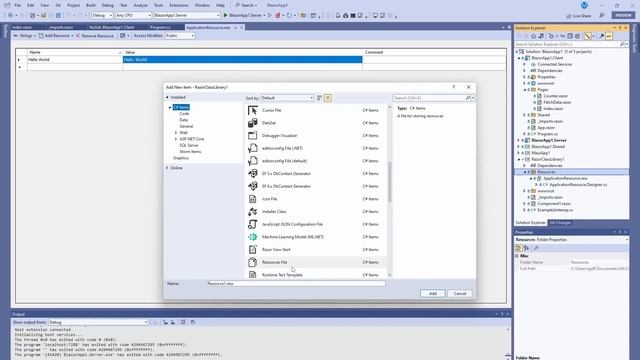
Task: Click Alphabetical sort icon in Properties panel
Action: click(x=527, y=248)
